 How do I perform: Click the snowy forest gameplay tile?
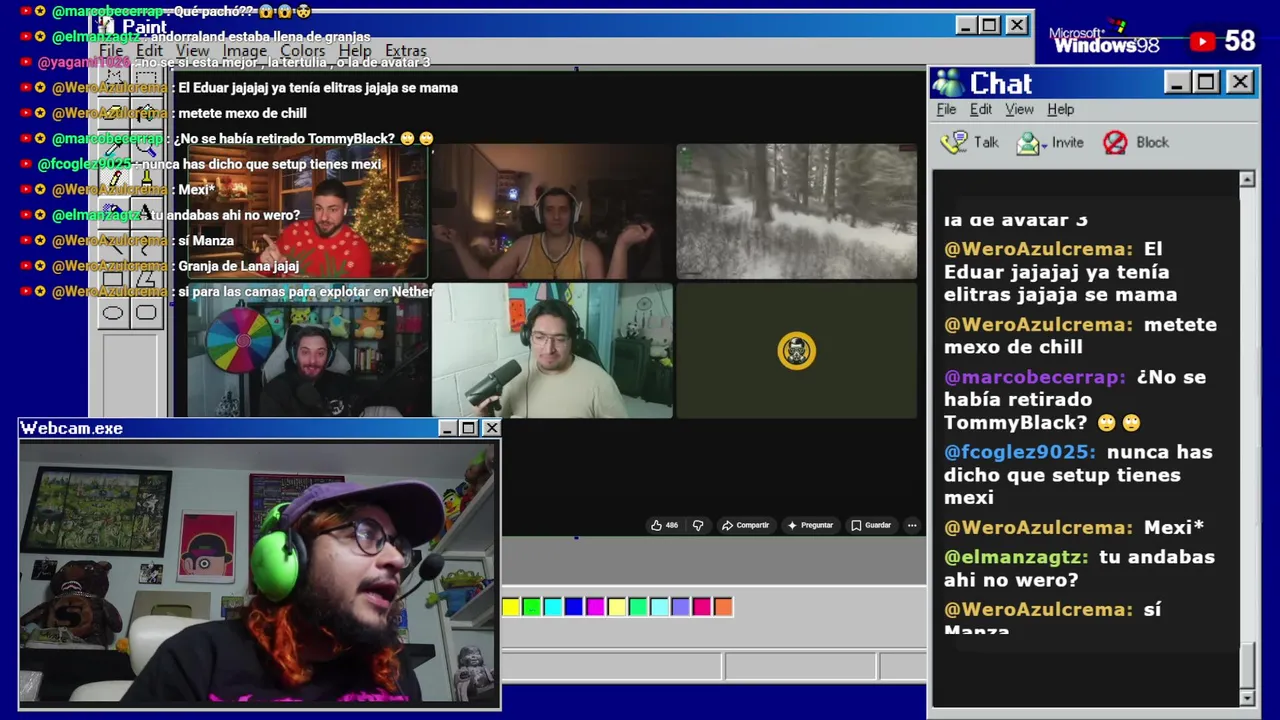(x=797, y=212)
